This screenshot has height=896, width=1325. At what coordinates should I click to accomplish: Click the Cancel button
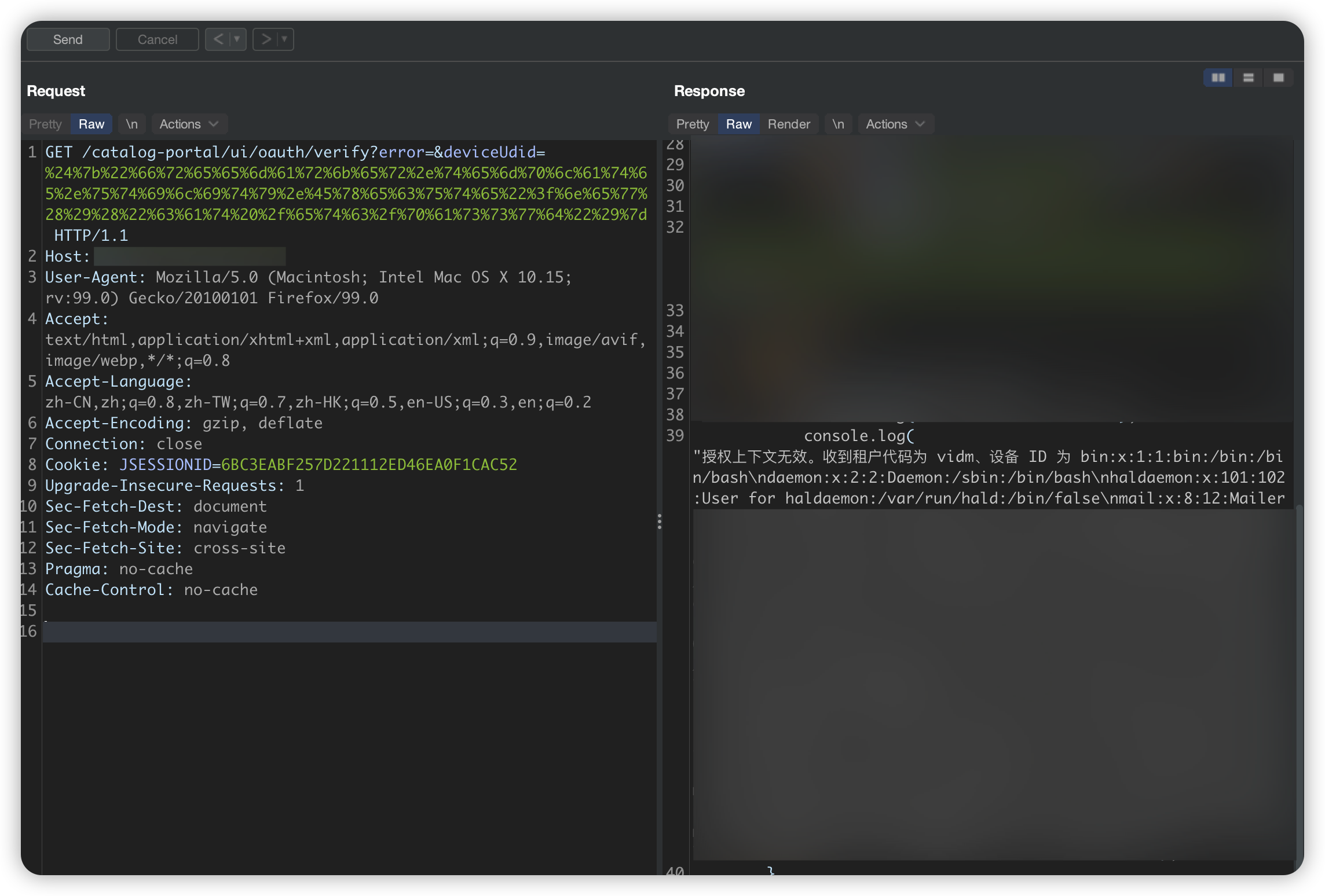(x=157, y=39)
